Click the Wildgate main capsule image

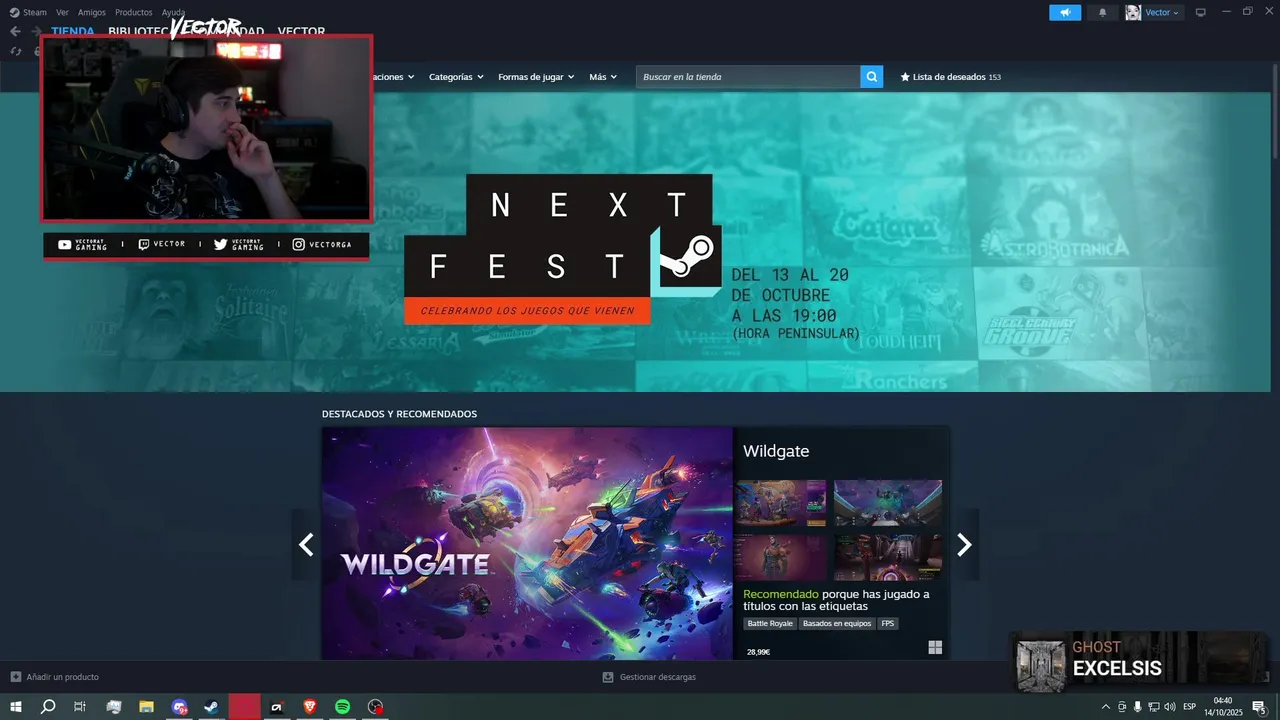click(x=527, y=544)
